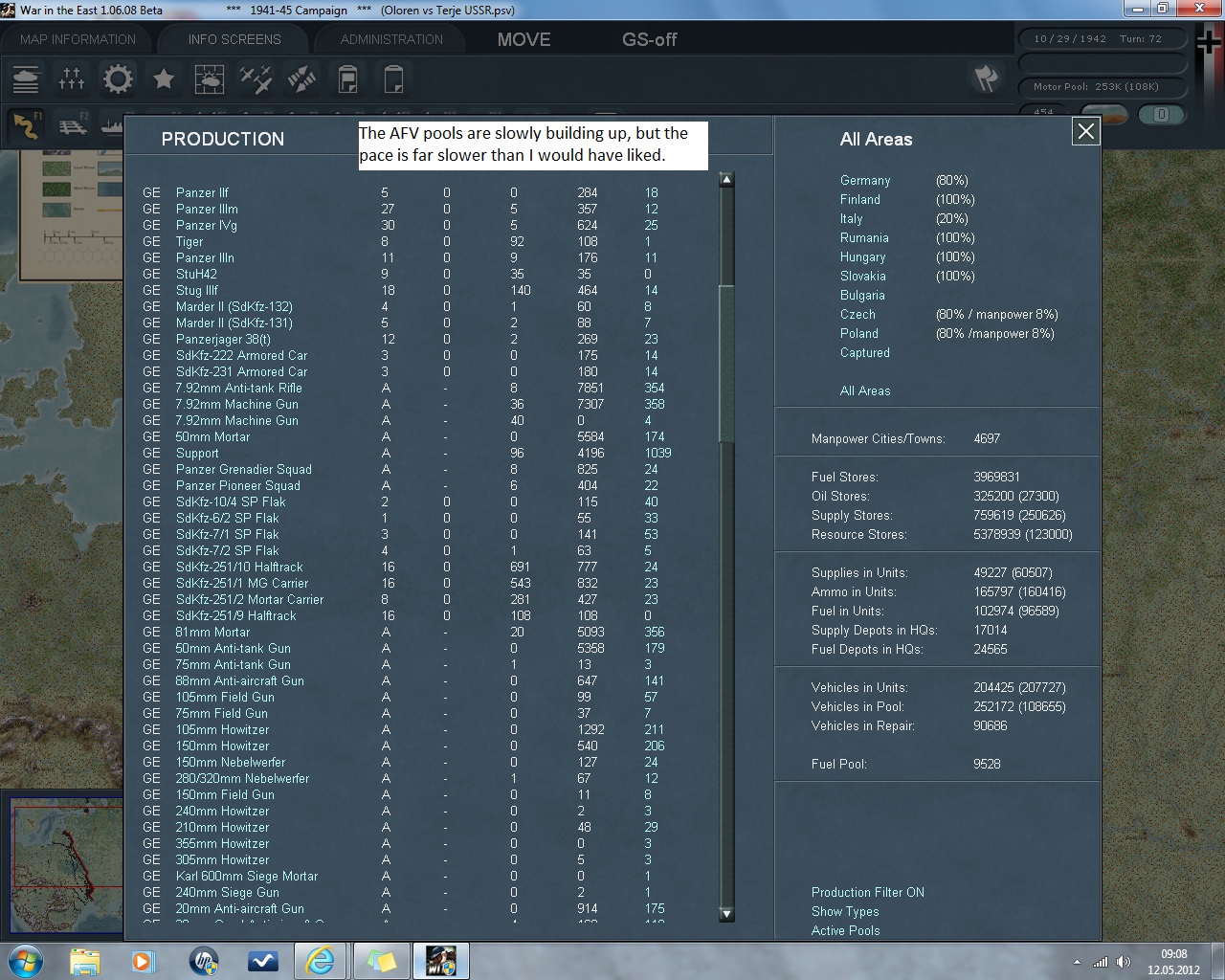Click the aircraft doctrine icon
The width and height of the screenshot is (1225, 980).
click(x=256, y=78)
